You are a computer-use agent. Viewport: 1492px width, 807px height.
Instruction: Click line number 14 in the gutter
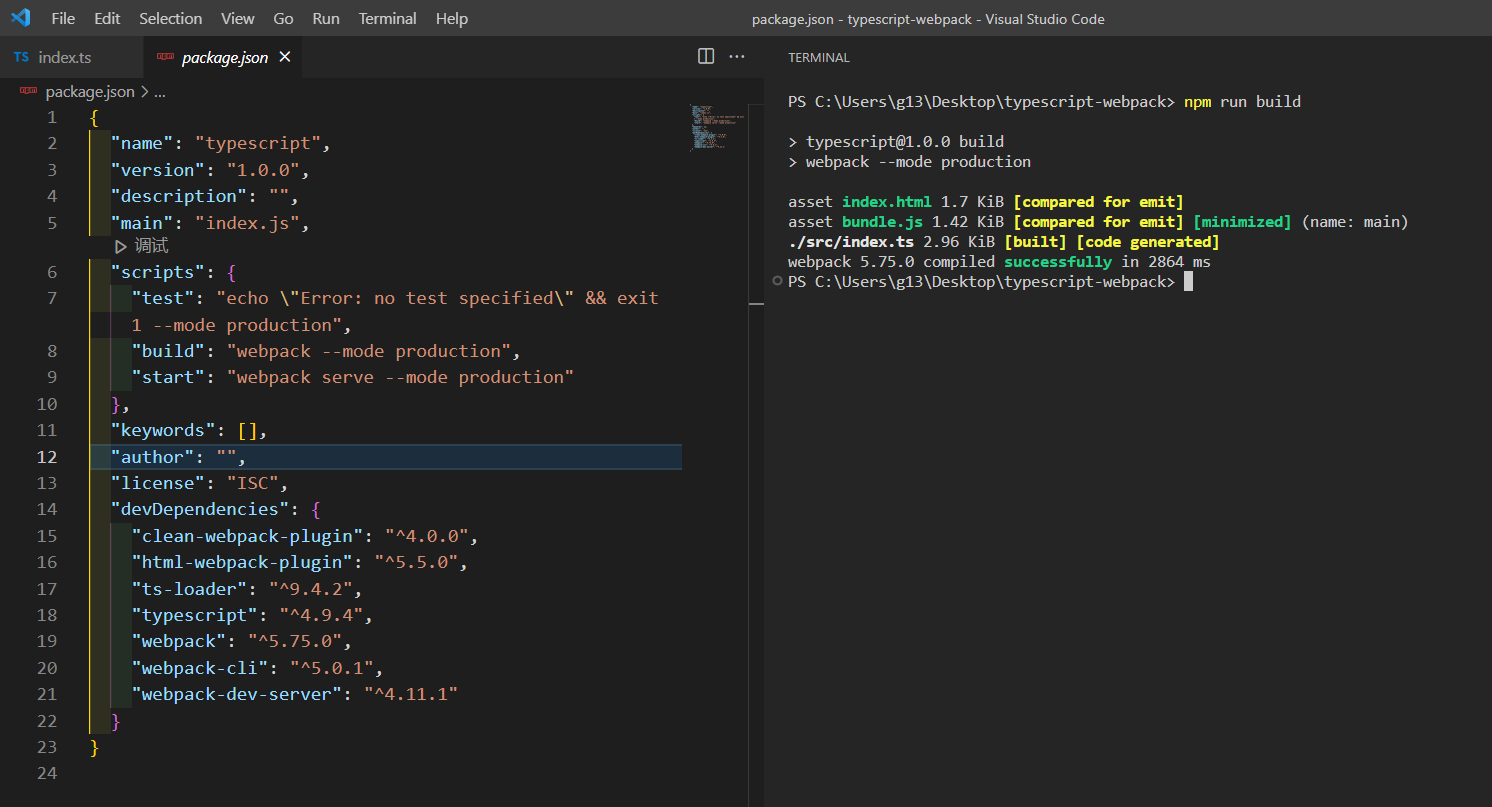[47, 509]
